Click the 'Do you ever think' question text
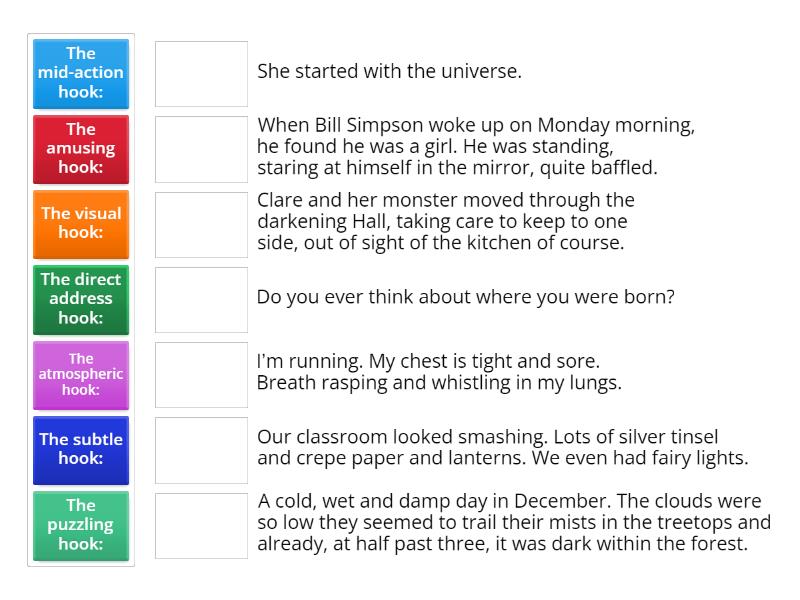Viewport: 800px width, 600px height. click(x=466, y=297)
